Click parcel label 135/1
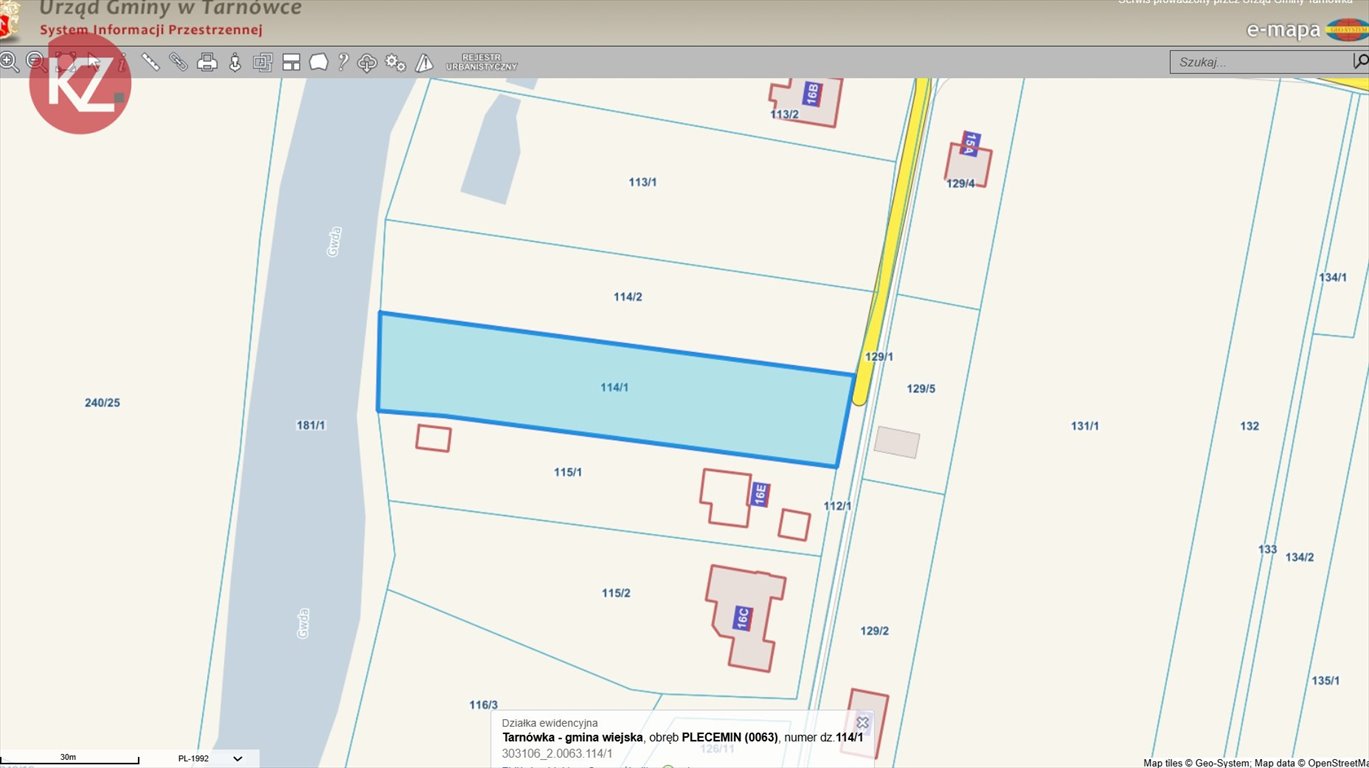The height and width of the screenshot is (768, 1369). point(1326,681)
